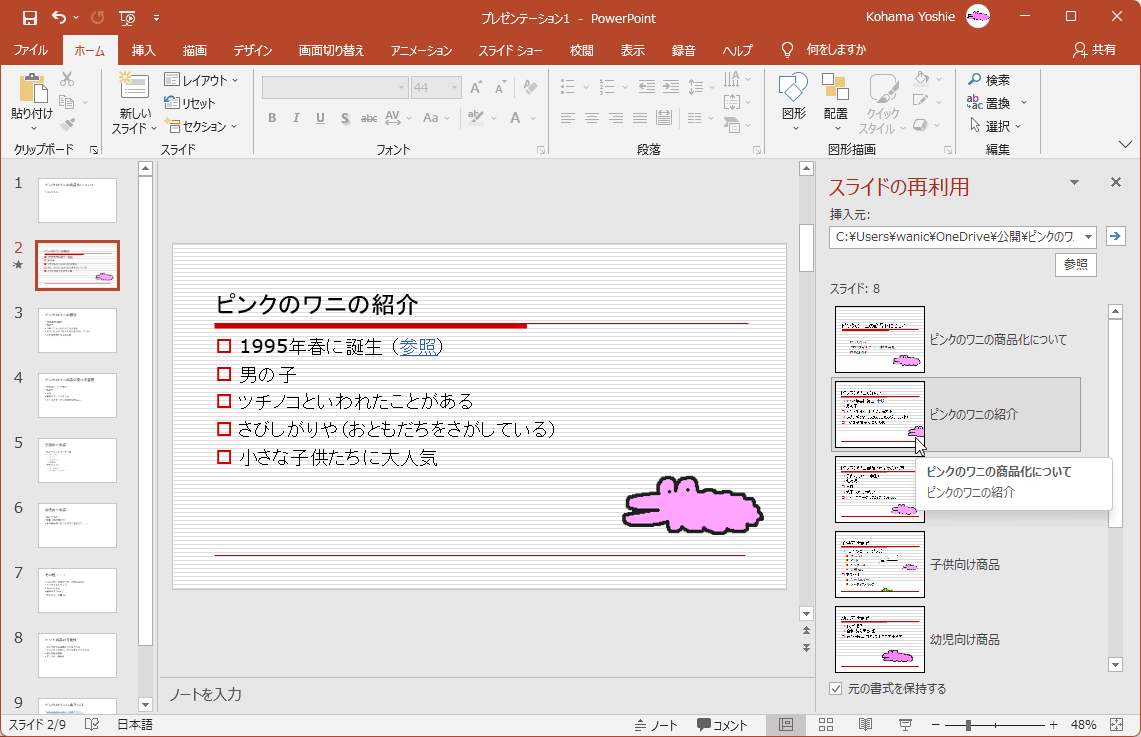1141x737 pixels.
Task: Click the Browse button in Reuse Slides
Action: 1075,265
